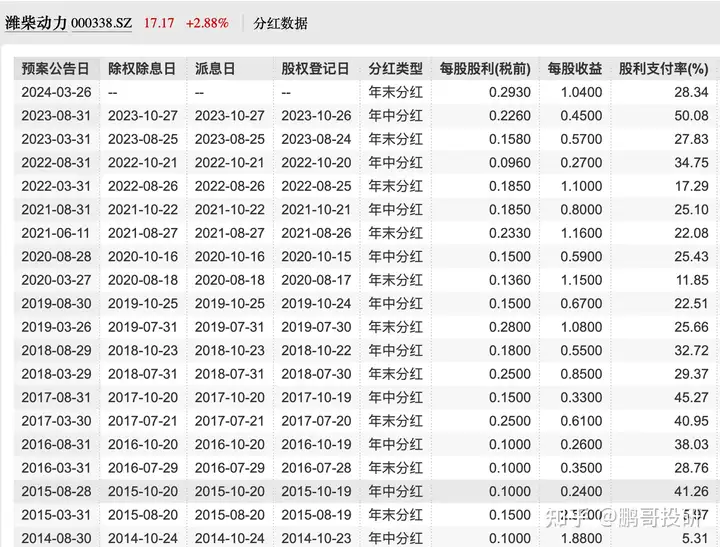Viewport: 720px width, 547px height.
Task: Select announcement date 2018-08-29
Action: point(56,350)
